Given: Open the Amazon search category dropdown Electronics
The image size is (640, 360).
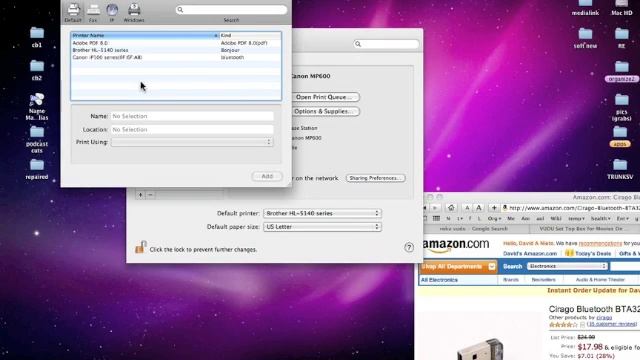Looking at the screenshot, I should tap(567, 266).
